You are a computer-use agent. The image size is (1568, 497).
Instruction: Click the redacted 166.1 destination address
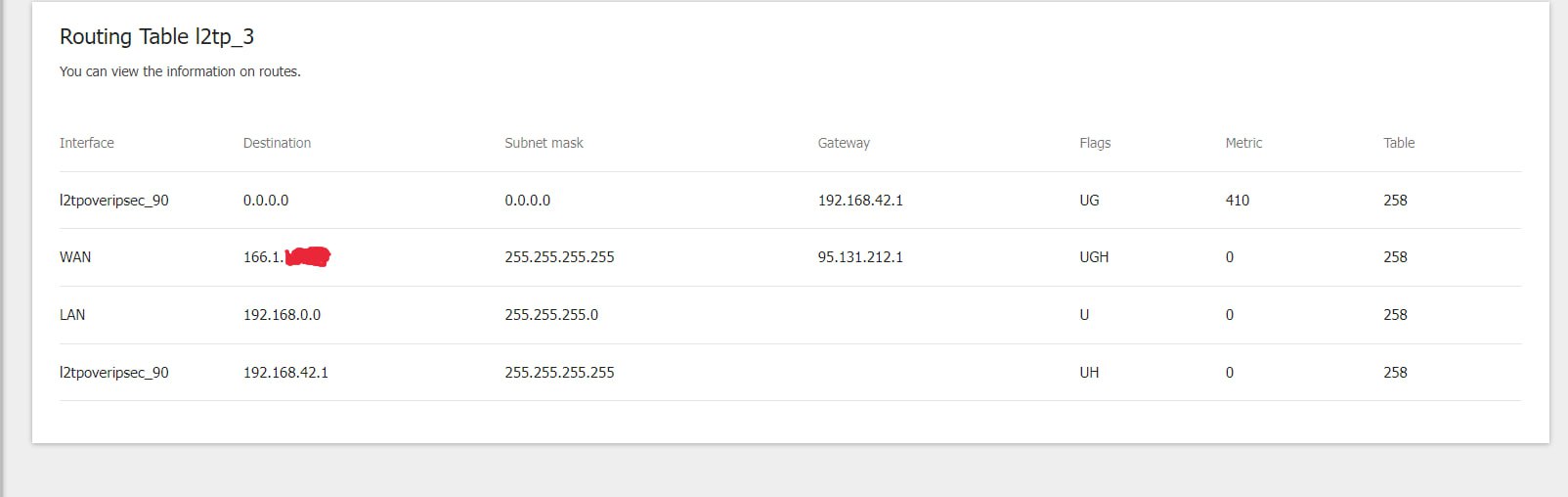coord(286,257)
